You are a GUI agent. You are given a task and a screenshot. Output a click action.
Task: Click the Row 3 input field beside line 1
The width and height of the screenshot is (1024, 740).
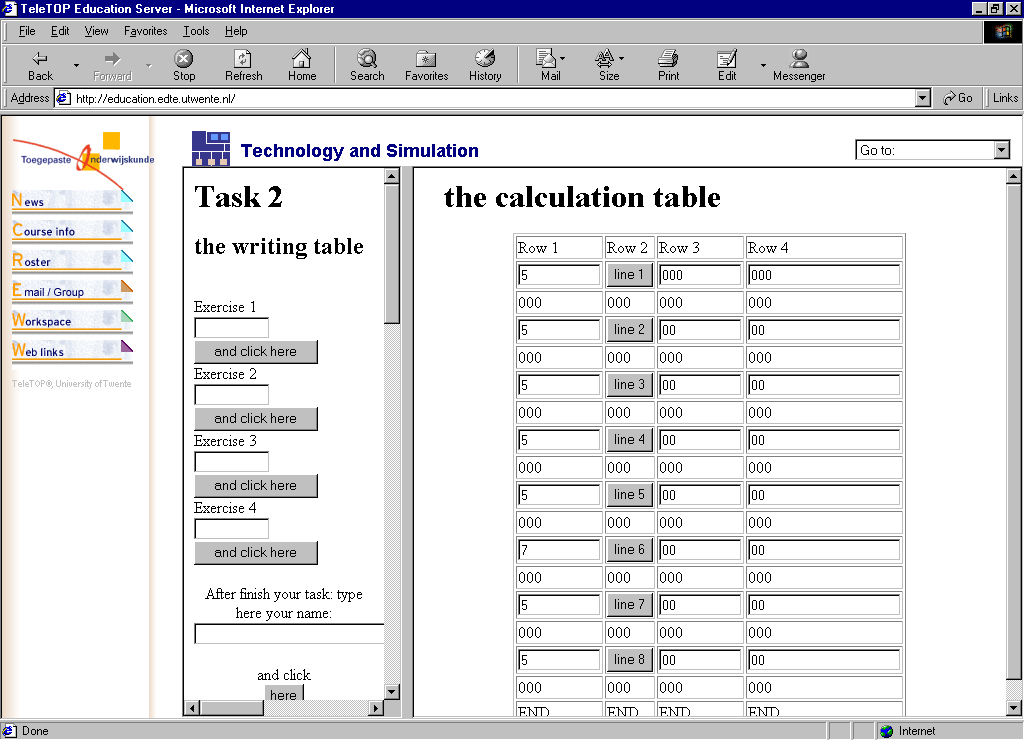pyautogui.click(x=699, y=275)
